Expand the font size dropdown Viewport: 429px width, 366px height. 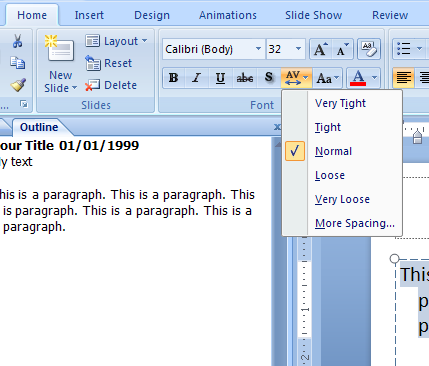(298, 49)
